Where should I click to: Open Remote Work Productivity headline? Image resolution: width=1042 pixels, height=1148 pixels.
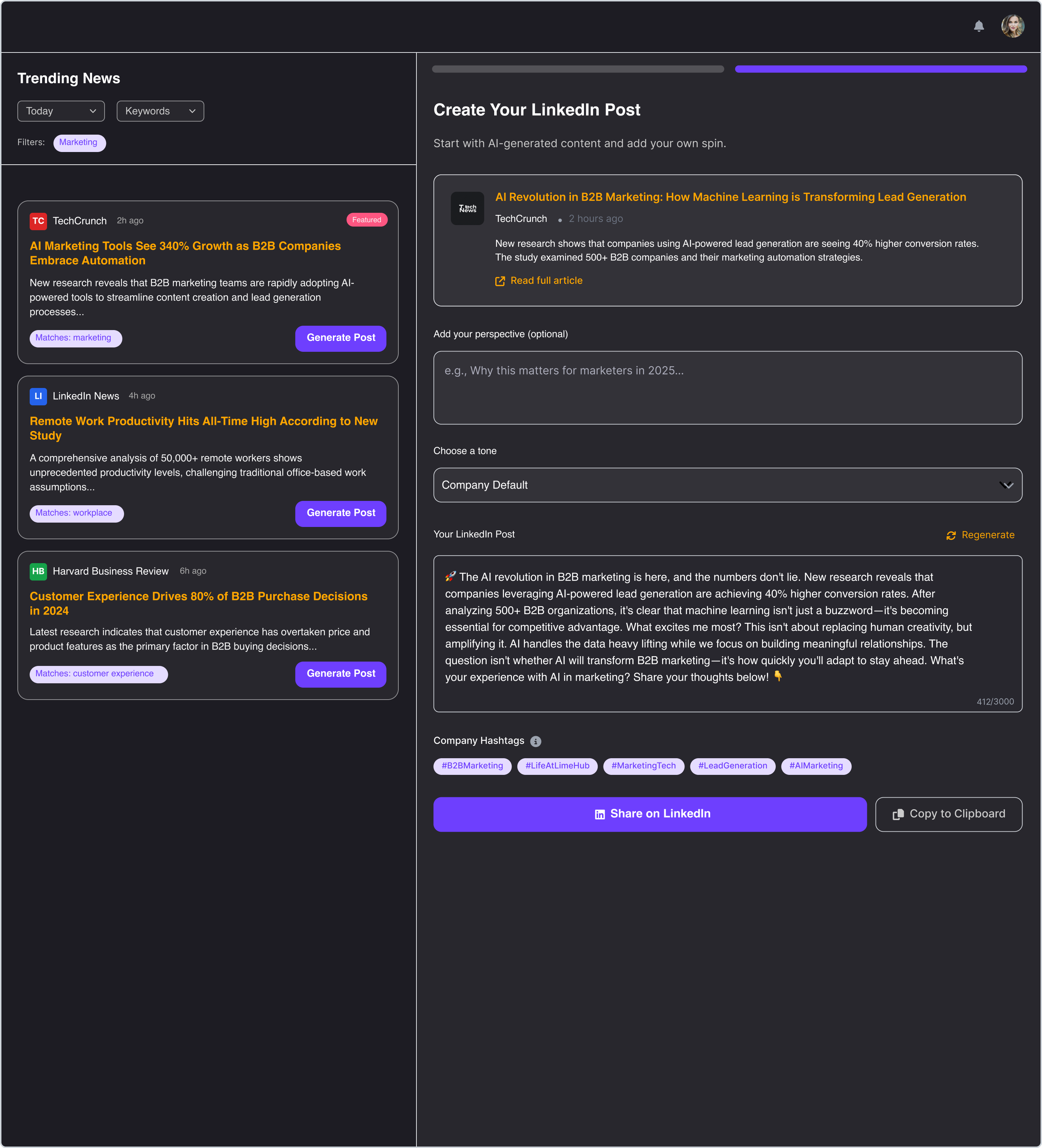[x=204, y=428]
